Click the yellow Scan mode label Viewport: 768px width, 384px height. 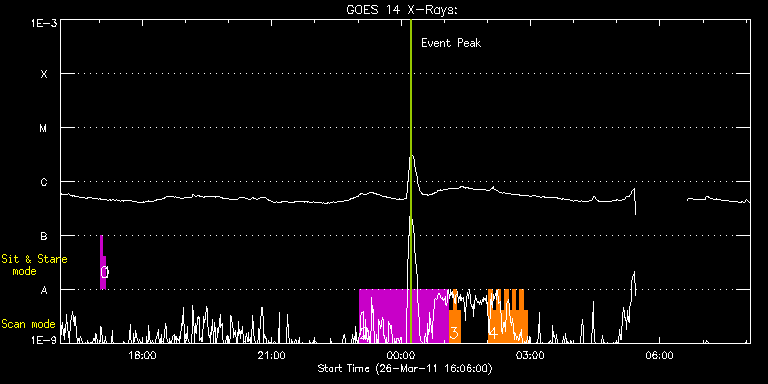pos(28,324)
